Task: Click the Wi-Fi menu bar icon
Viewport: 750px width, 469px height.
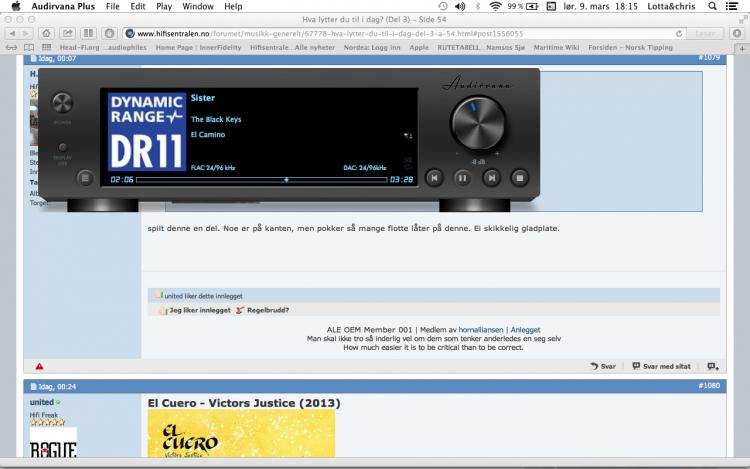Action: point(496,6)
